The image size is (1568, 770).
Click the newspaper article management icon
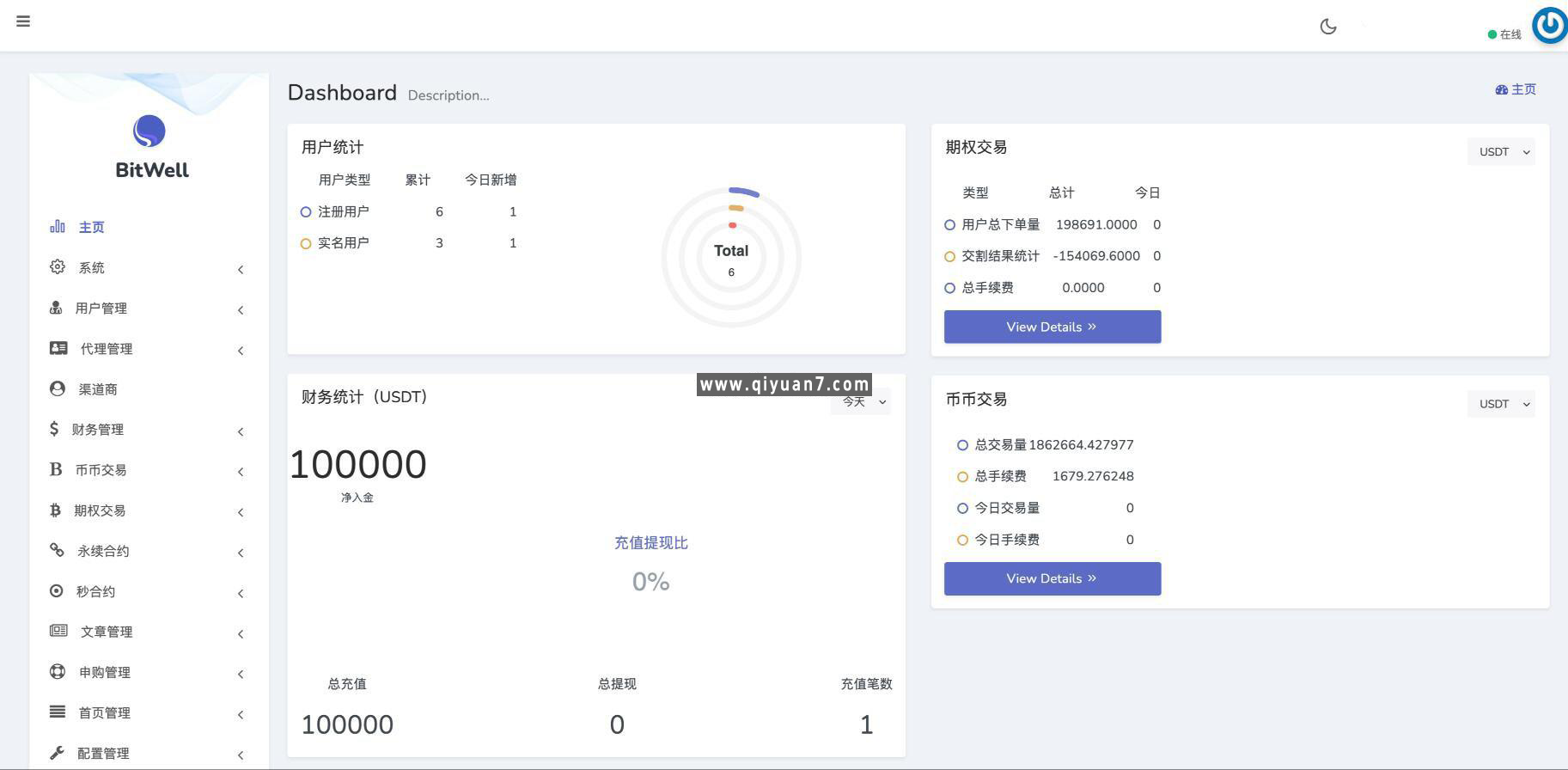coord(58,631)
